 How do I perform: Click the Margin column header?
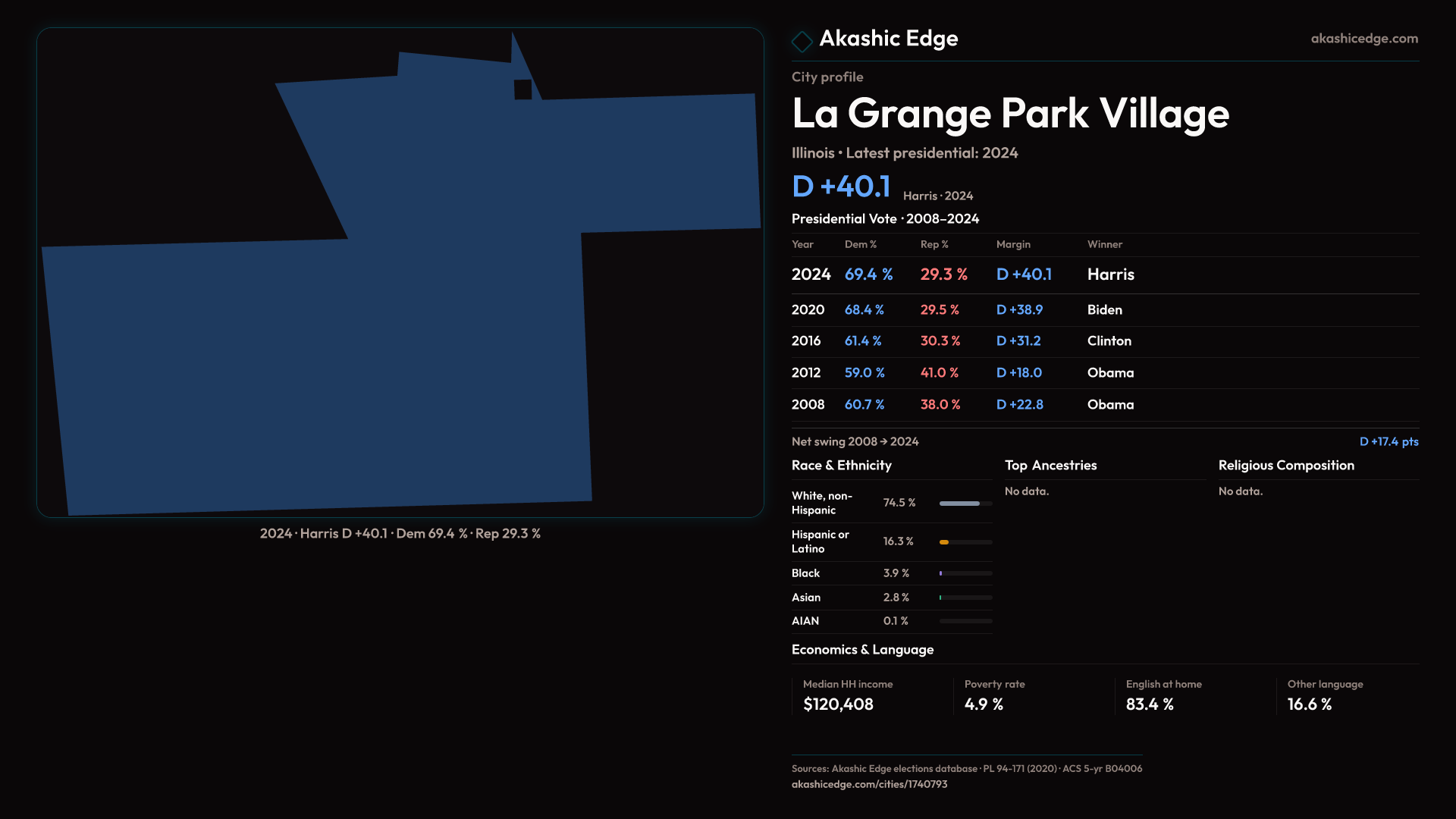[1013, 244]
